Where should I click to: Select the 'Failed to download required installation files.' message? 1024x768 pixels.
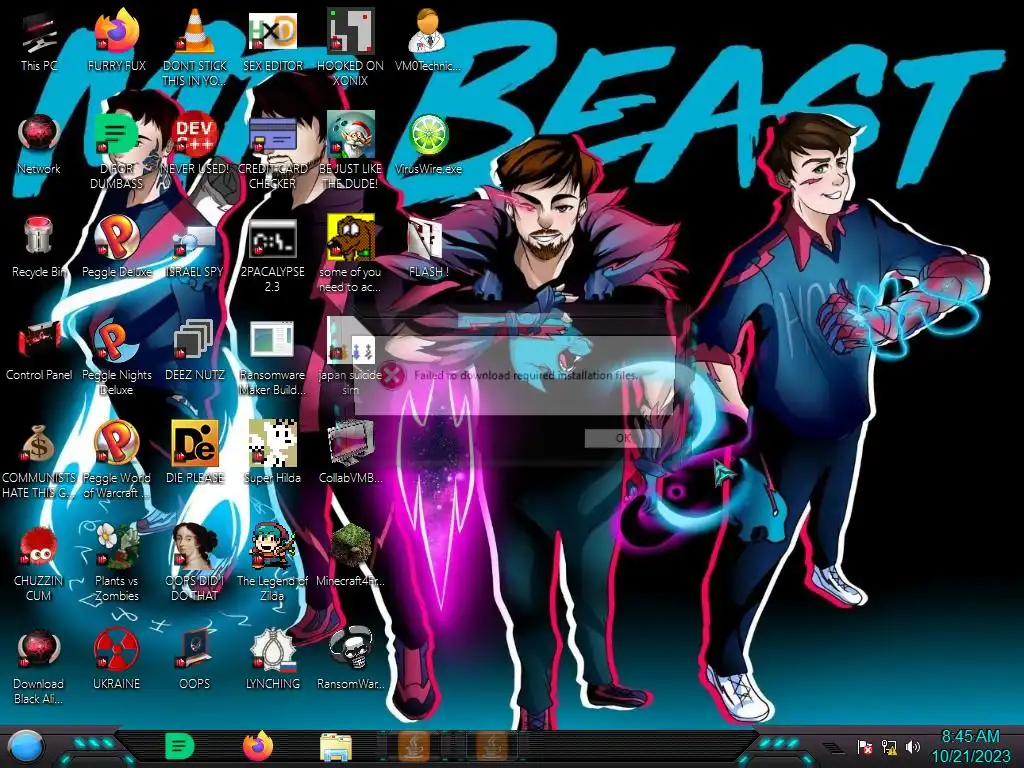(x=526, y=375)
